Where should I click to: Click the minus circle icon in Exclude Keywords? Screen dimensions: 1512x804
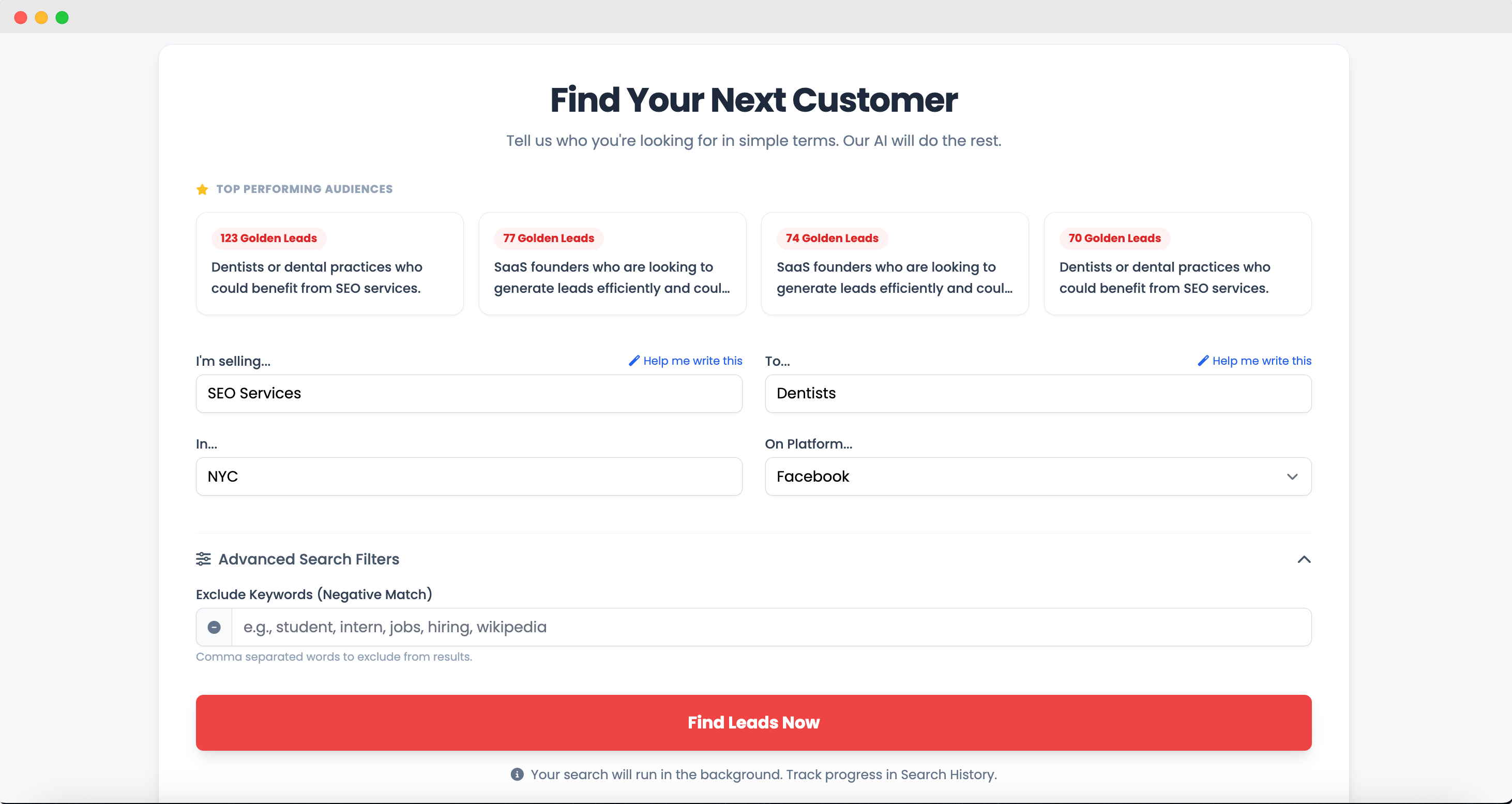click(x=214, y=627)
